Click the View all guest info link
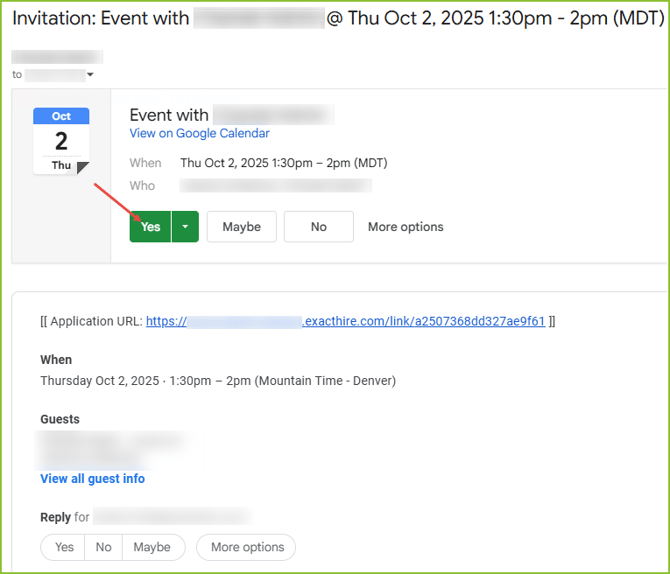The height and width of the screenshot is (574, 670). tap(92, 479)
